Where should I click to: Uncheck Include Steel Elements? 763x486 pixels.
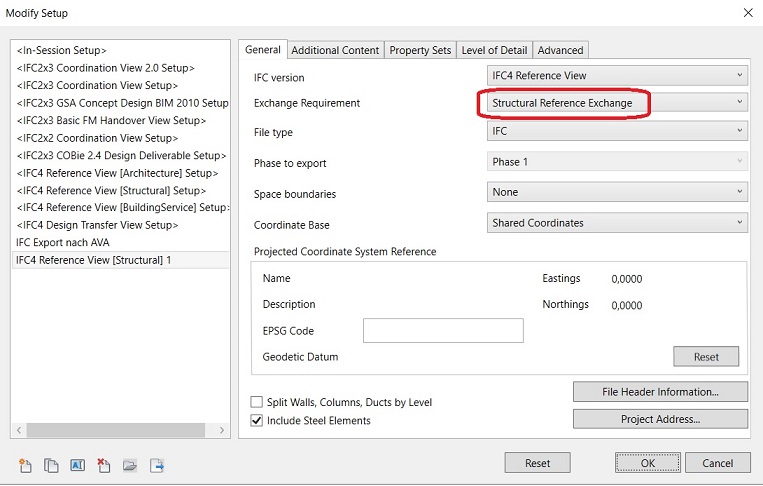[x=257, y=421]
